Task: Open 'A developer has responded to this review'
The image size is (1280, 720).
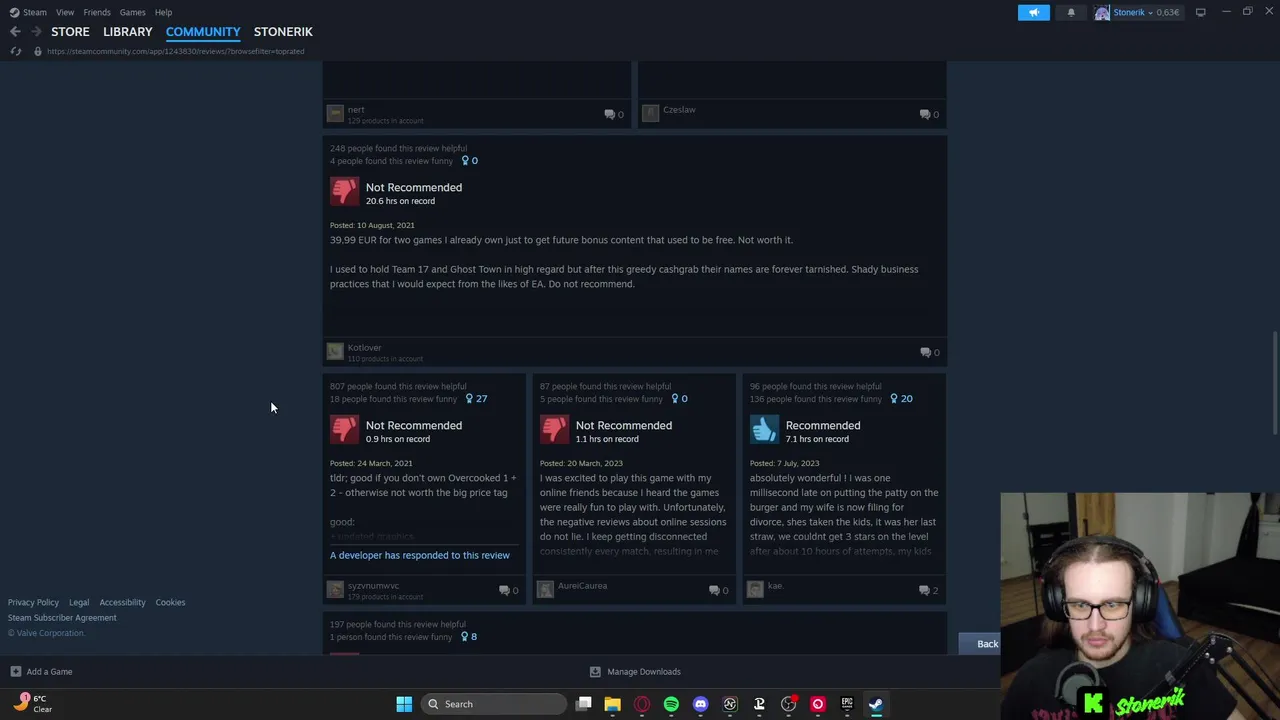Action: (420, 555)
